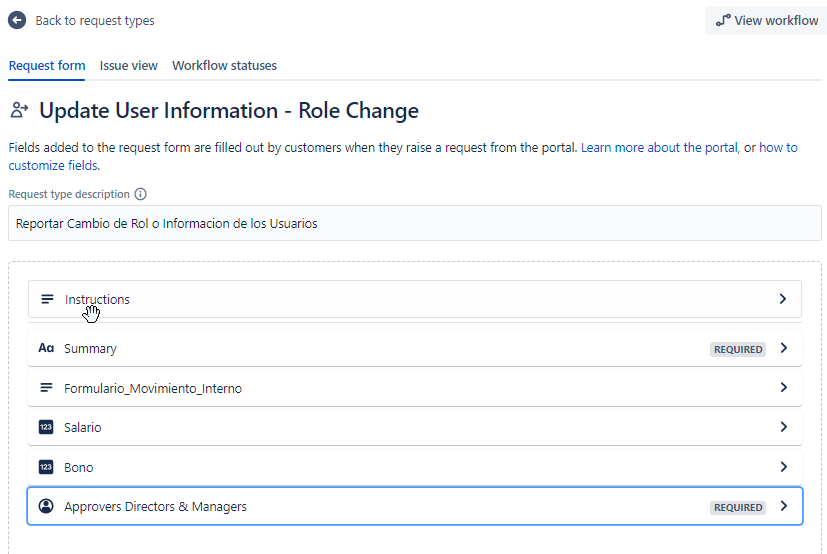Switch to the Issue view tab
The height and width of the screenshot is (554, 827).
click(129, 66)
